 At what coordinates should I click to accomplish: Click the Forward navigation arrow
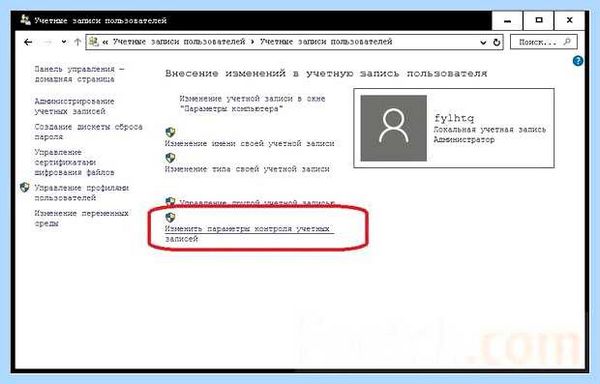pos(47,42)
